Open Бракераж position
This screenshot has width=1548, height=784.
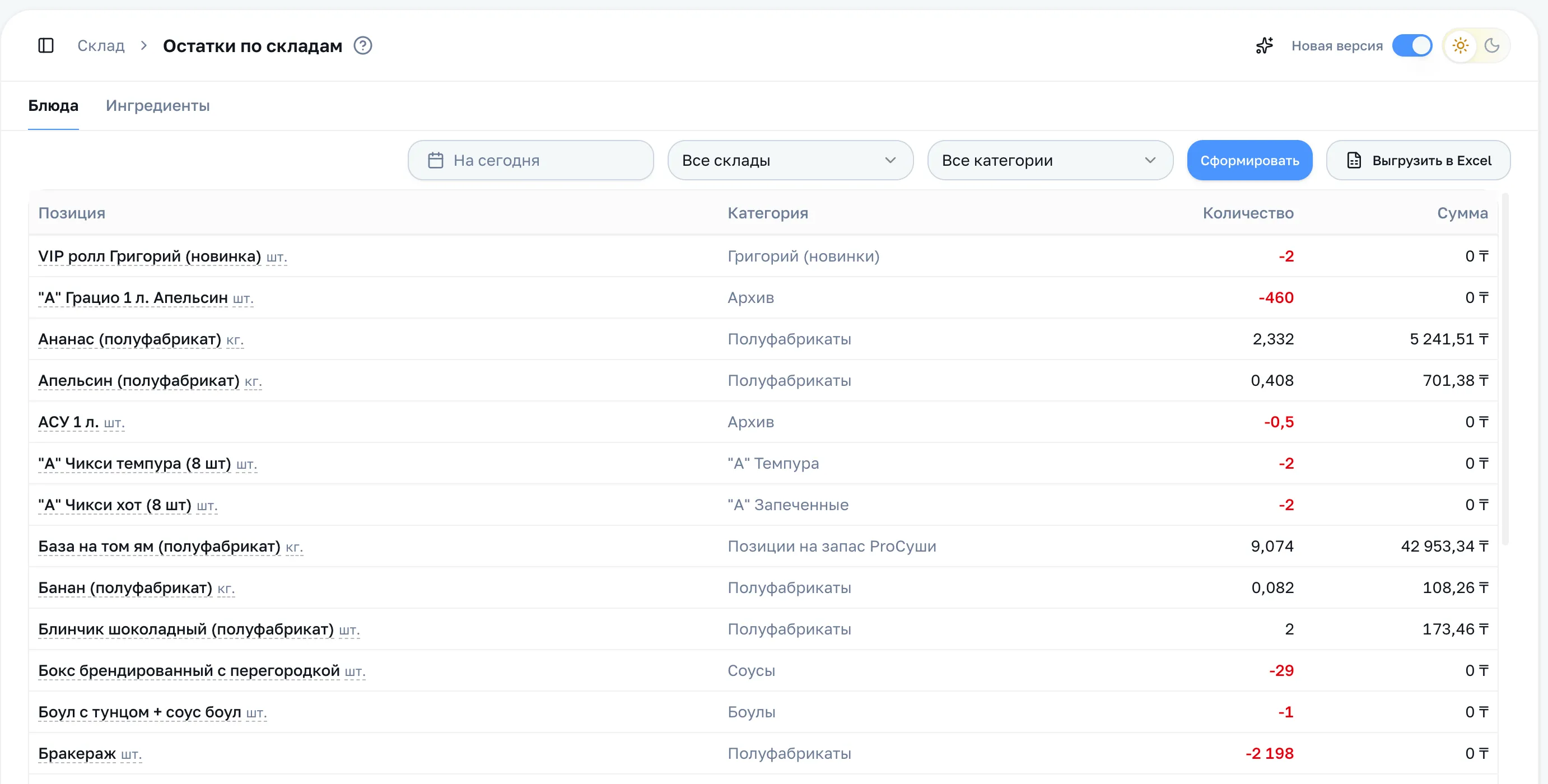tap(77, 754)
